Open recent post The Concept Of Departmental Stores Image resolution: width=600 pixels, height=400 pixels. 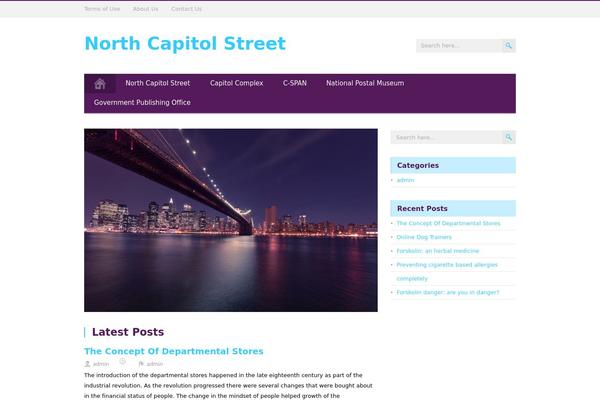click(x=448, y=223)
